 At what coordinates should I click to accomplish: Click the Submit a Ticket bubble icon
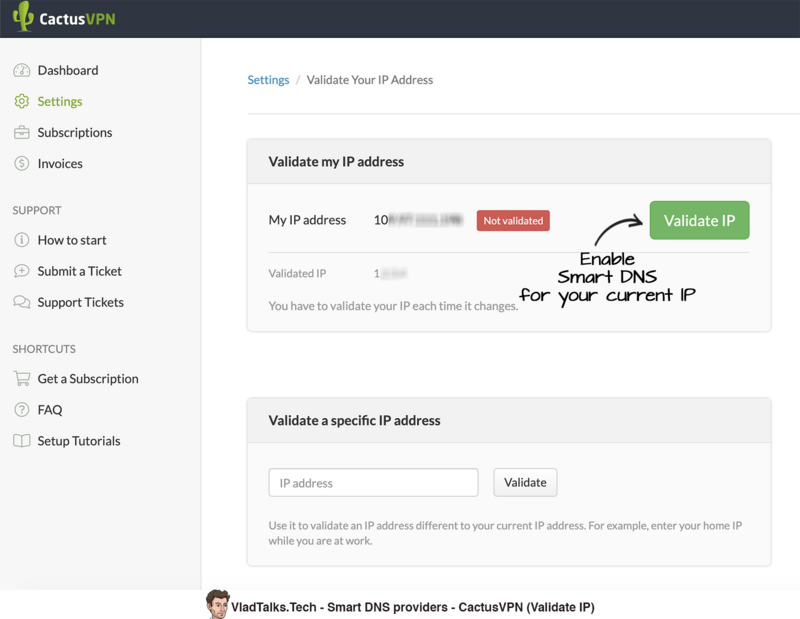(21, 271)
